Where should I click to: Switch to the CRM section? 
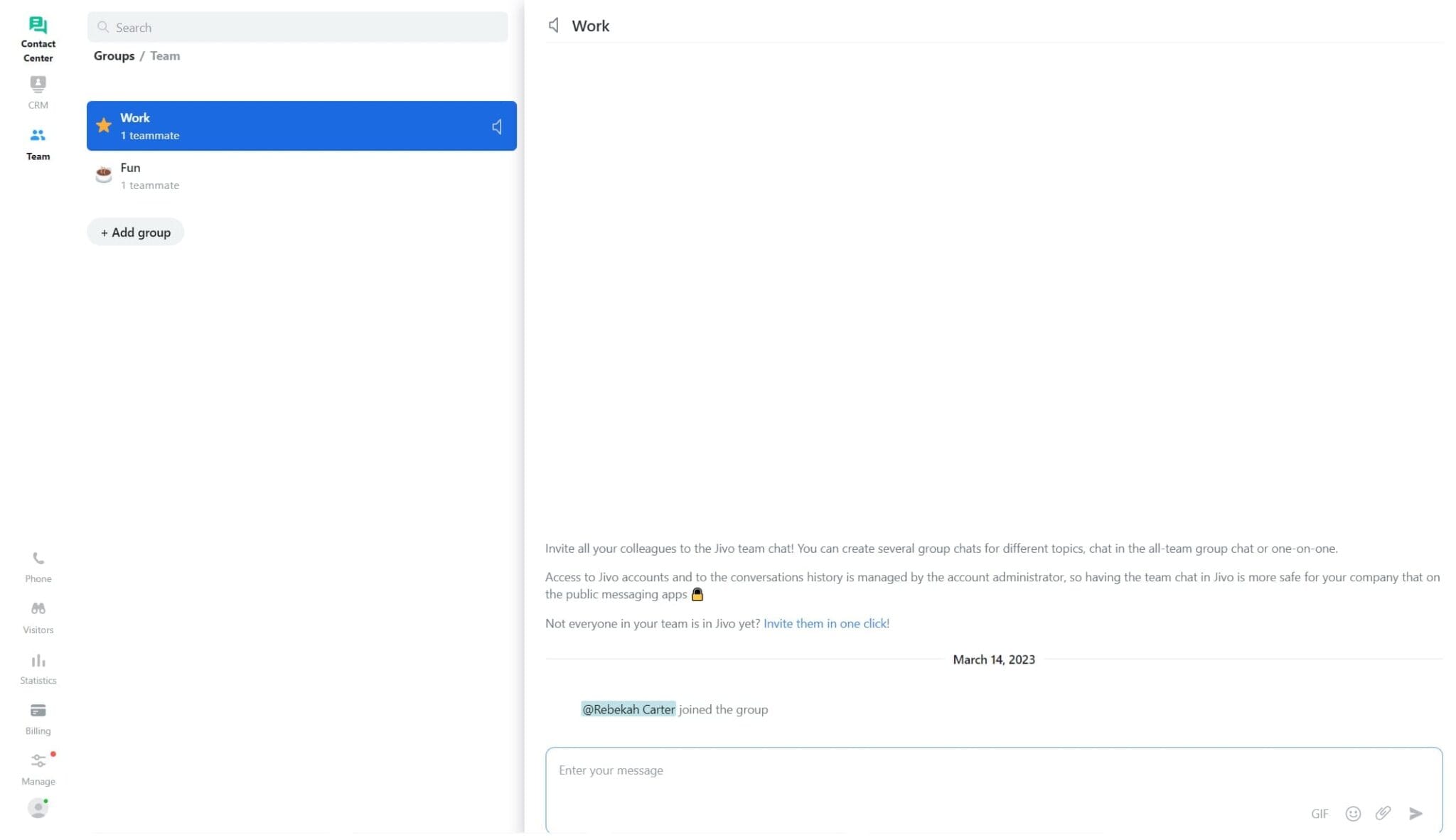click(38, 91)
